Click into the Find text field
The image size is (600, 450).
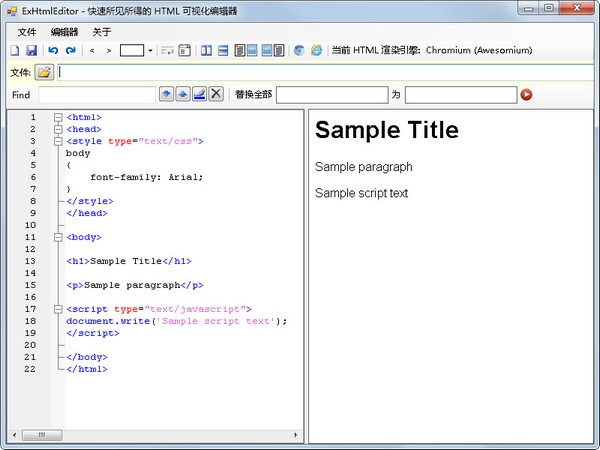tap(97, 95)
